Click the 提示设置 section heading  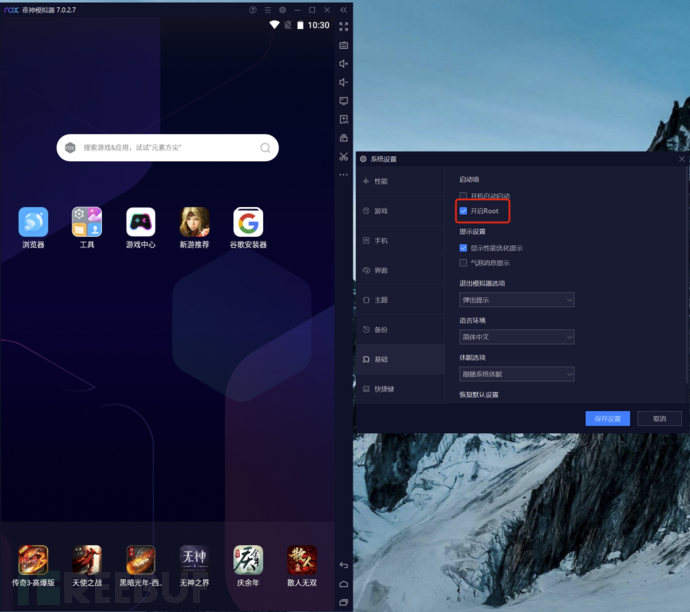473,231
